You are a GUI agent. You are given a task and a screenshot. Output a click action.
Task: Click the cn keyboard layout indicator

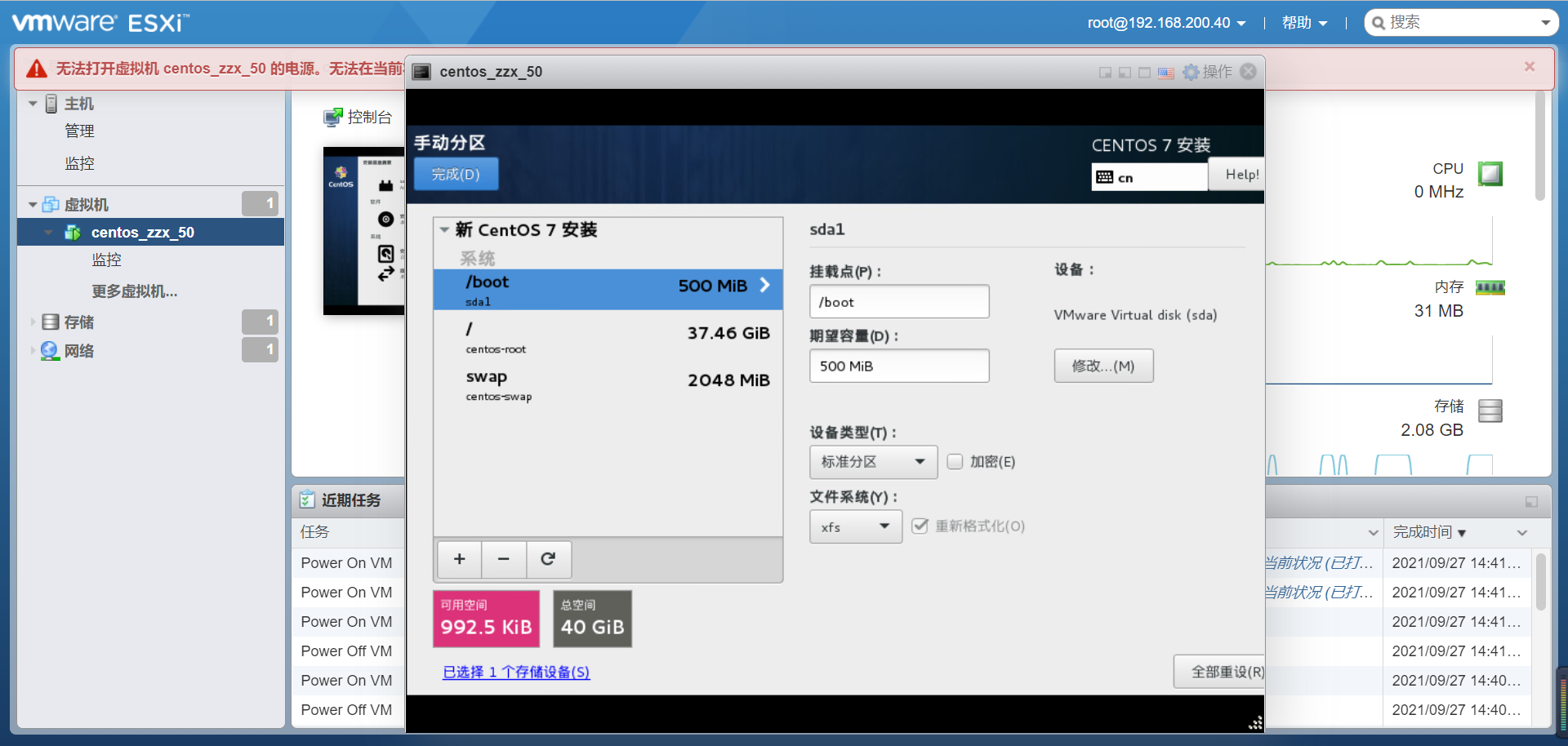(1149, 177)
